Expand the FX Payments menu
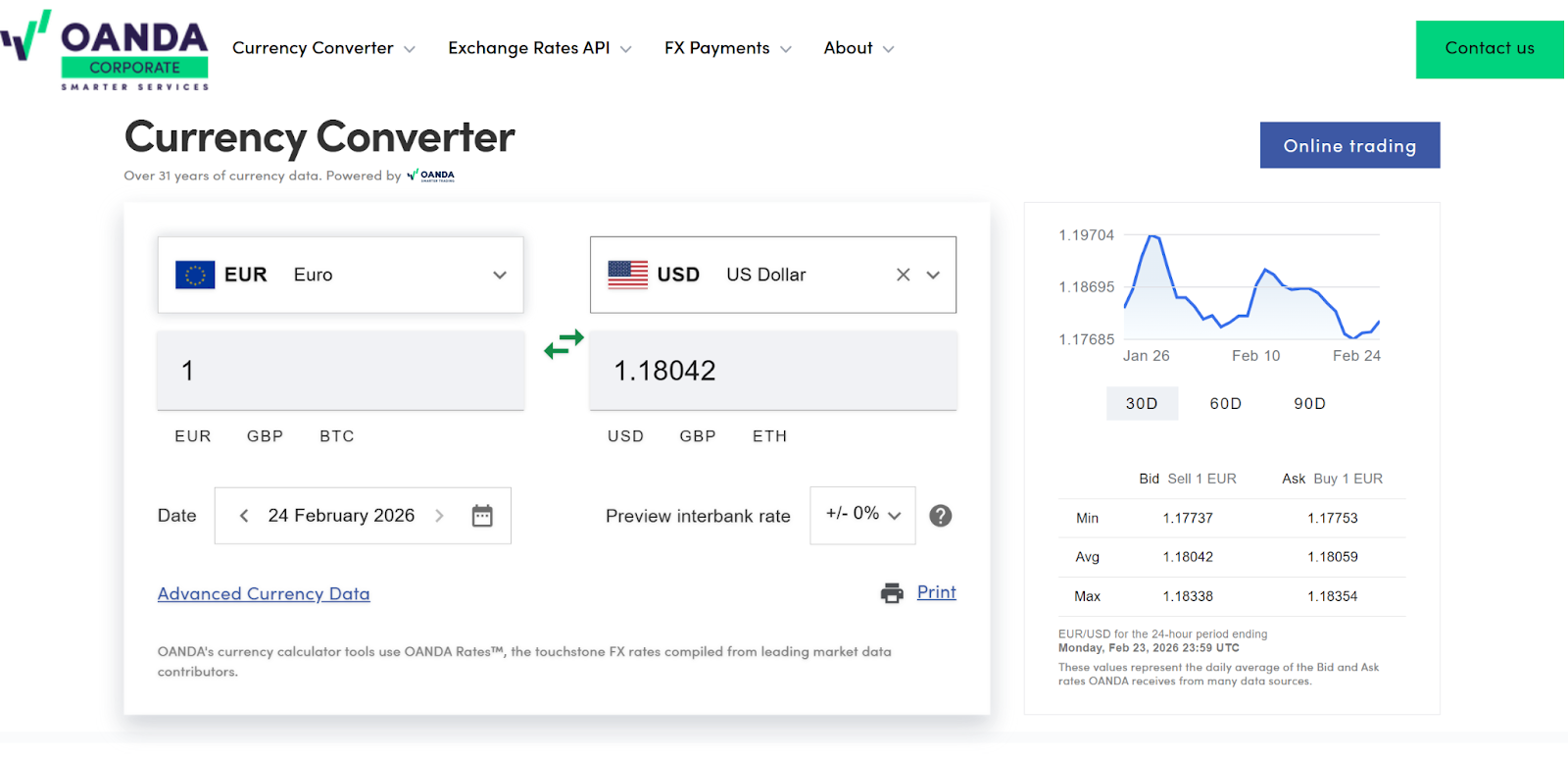This screenshot has height=759, width=1568. [x=728, y=48]
